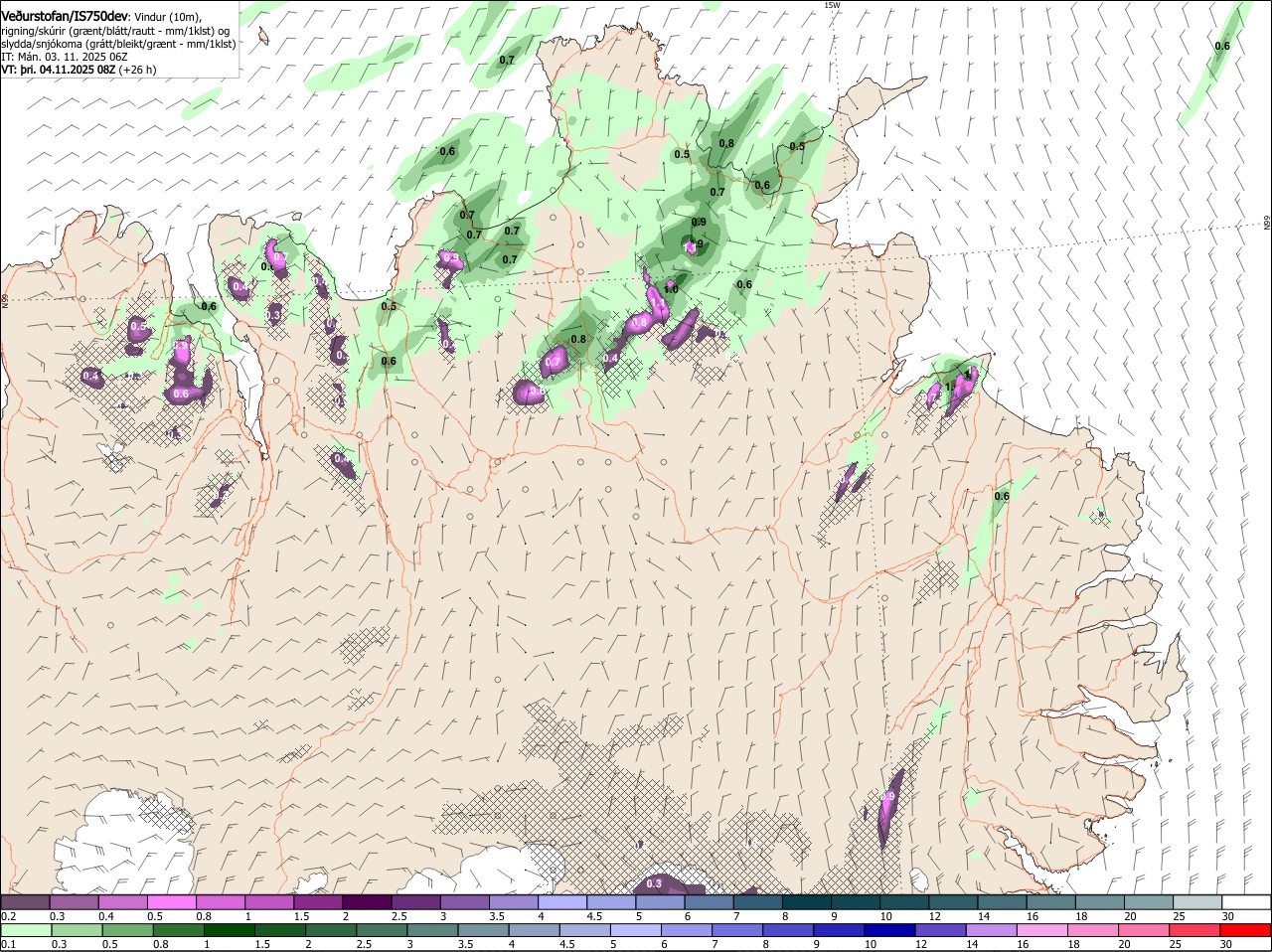Image resolution: width=1272 pixels, height=952 pixels.
Task: Select upper legend swatch between 0.5 and 0.8
Action: 171,902
